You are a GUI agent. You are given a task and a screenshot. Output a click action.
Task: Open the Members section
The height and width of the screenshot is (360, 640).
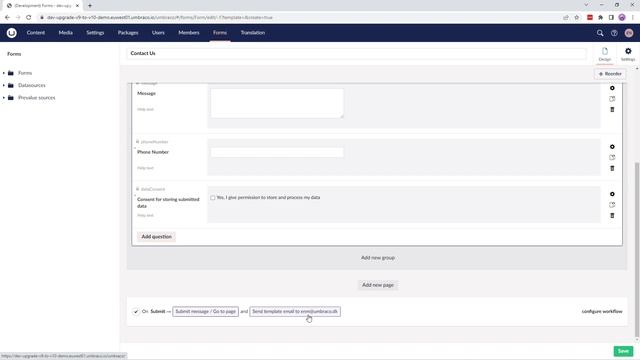click(x=189, y=33)
